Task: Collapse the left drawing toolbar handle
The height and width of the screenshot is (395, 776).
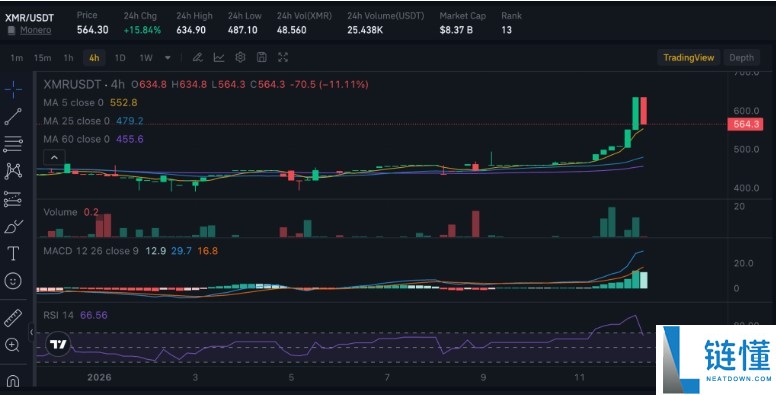Action: tap(31, 332)
